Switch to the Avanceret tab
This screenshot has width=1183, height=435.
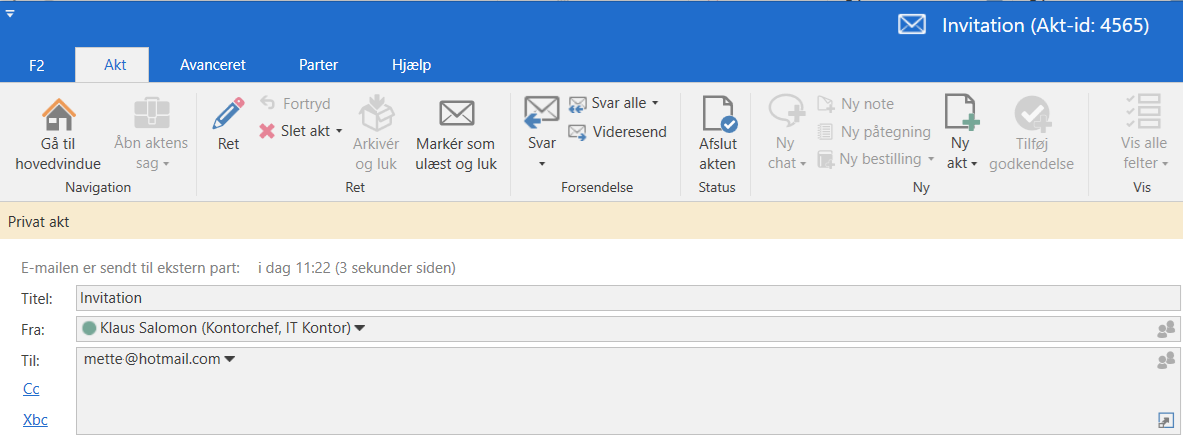pos(212,65)
